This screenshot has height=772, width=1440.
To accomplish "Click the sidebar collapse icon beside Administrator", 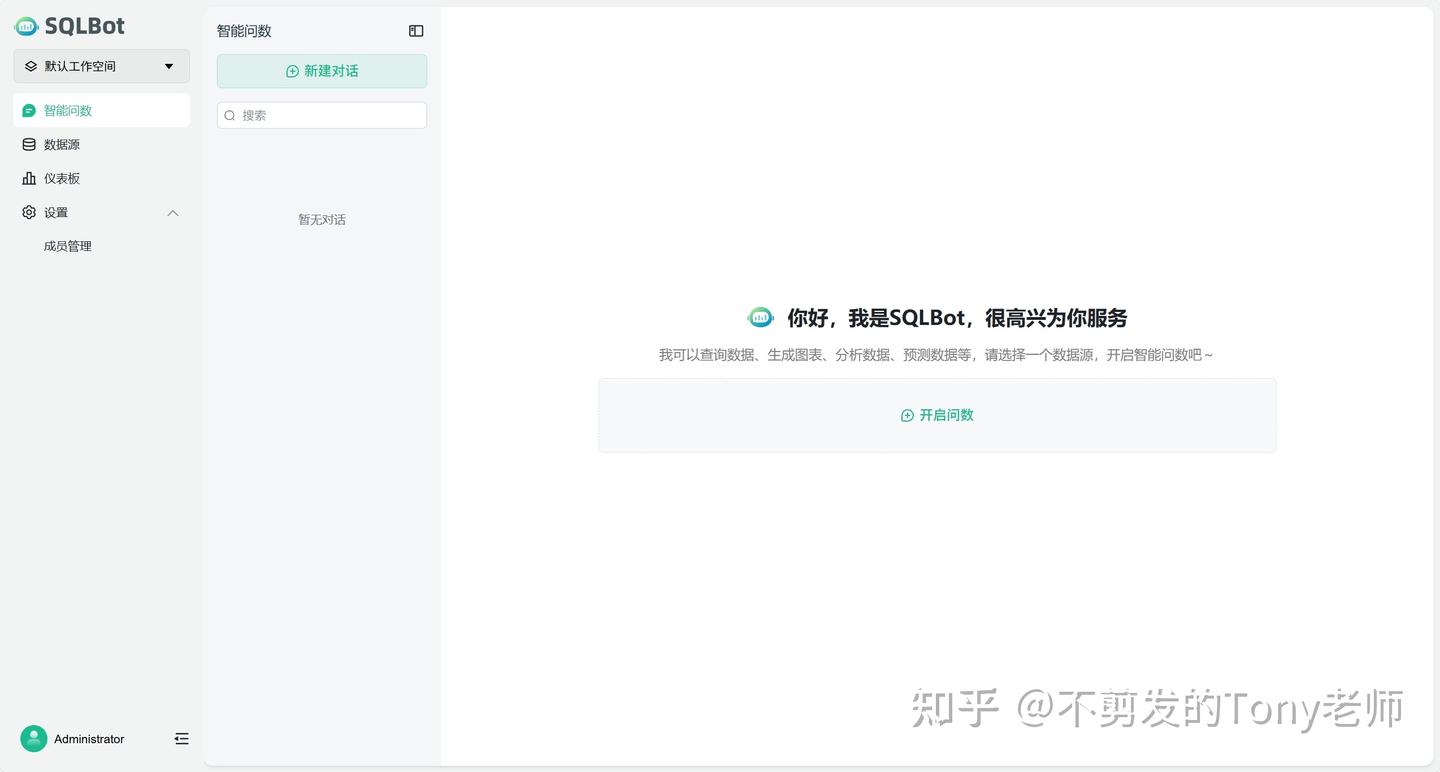I will coord(181,738).
